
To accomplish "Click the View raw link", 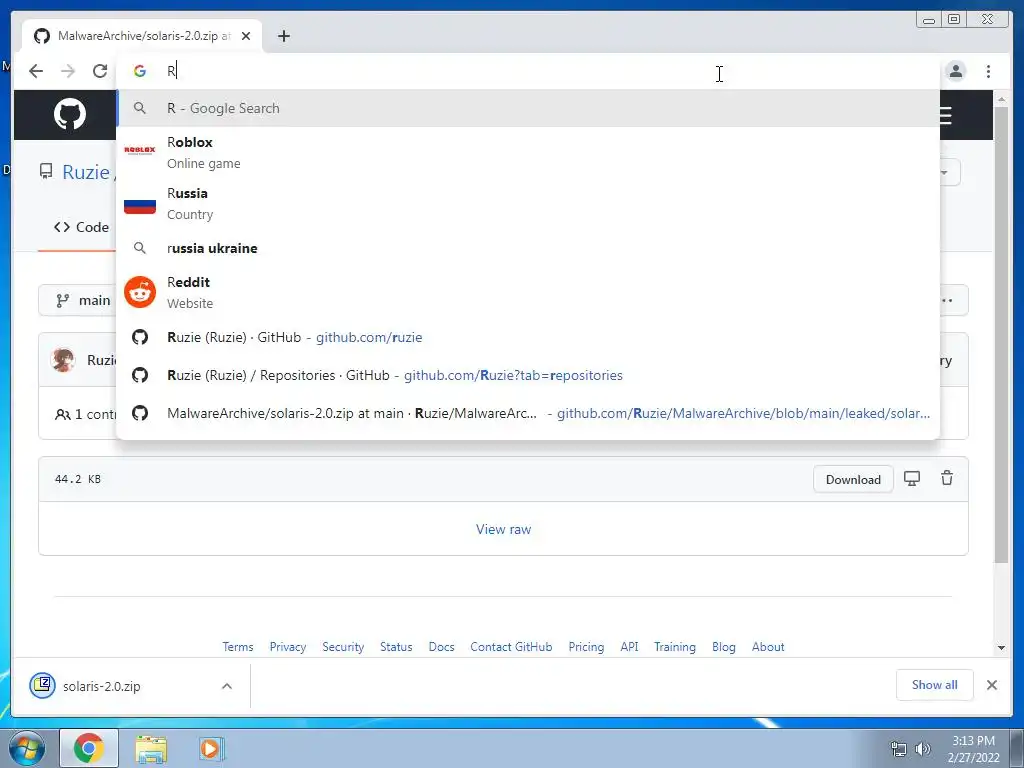I will pyautogui.click(x=504, y=529).
